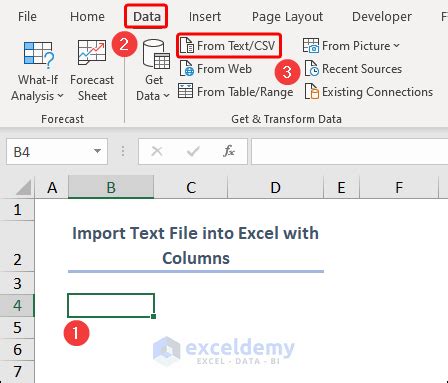448x383 pixels.
Task: Click the Select All corner triangle
Action: [x=23, y=187]
